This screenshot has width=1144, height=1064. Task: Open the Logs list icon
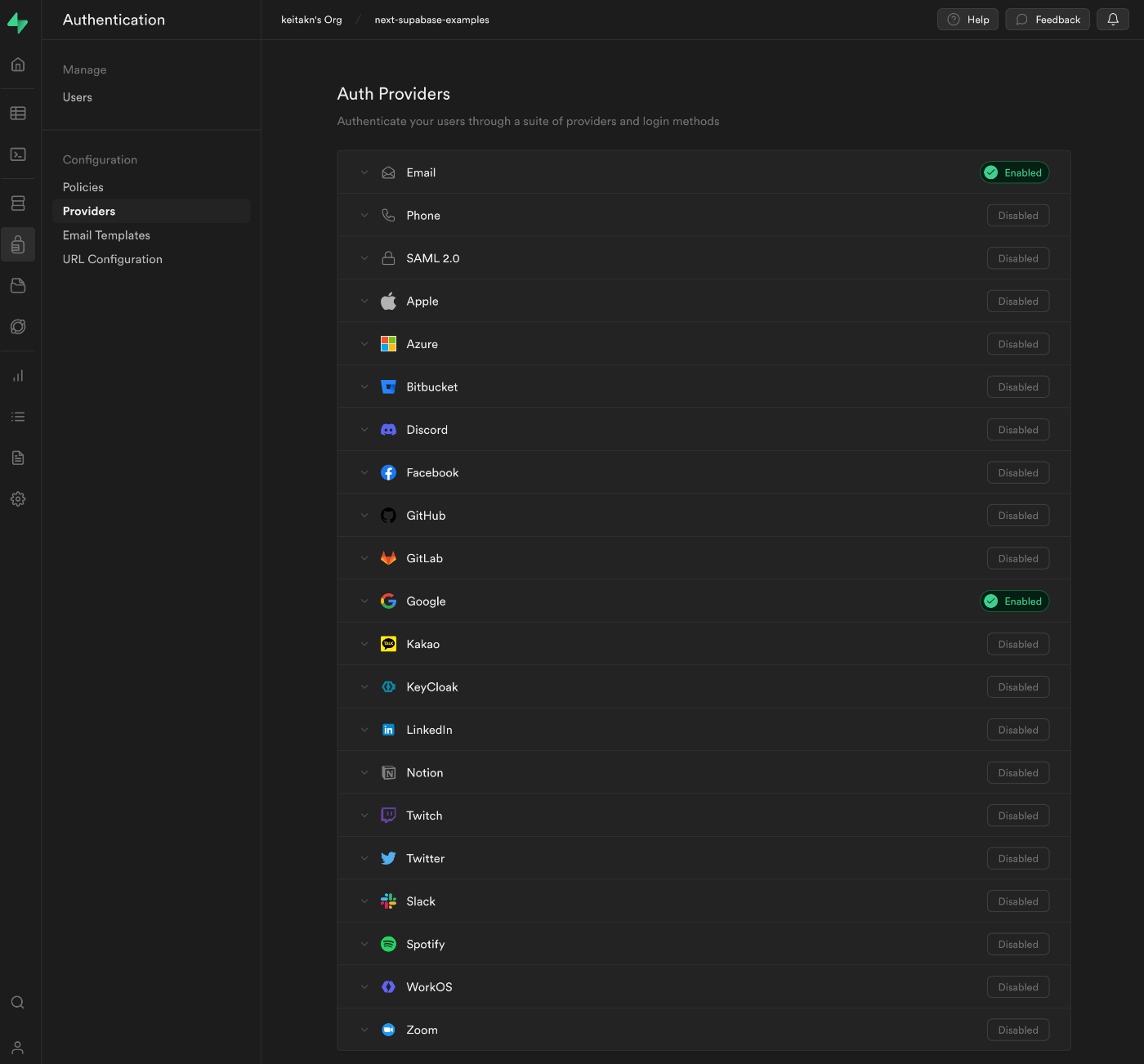(x=18, y=417)
